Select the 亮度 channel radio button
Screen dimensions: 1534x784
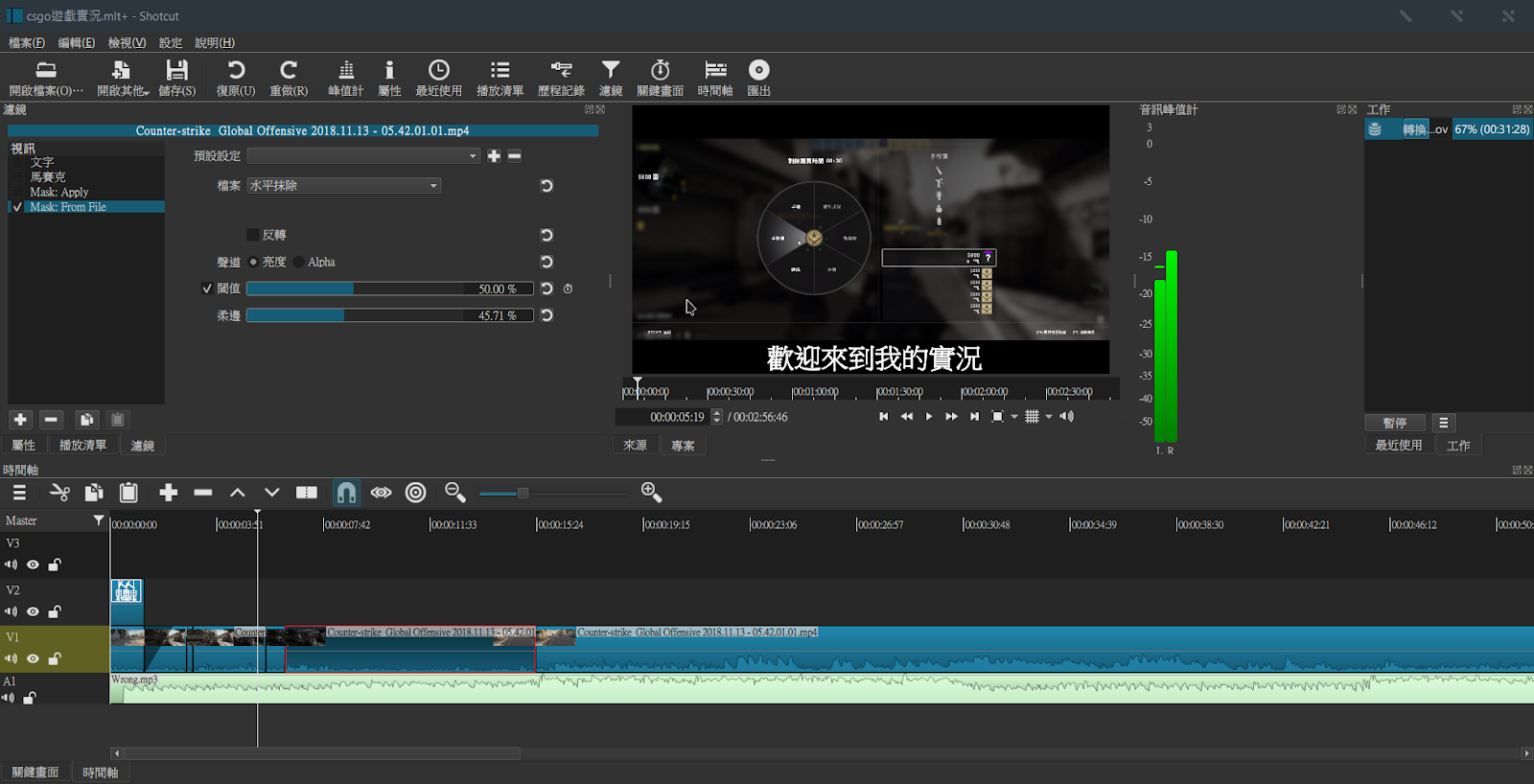tap(254, 262)
